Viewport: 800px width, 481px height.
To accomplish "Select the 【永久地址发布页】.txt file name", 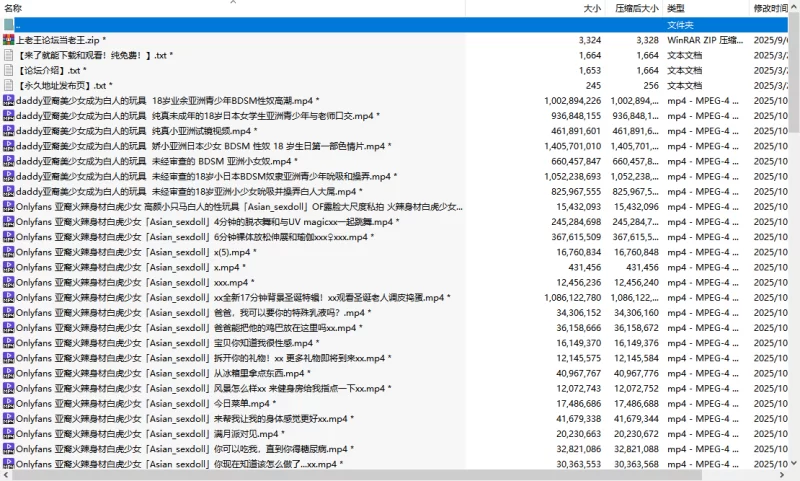I will pyautogui.click(x=60, y=86).
